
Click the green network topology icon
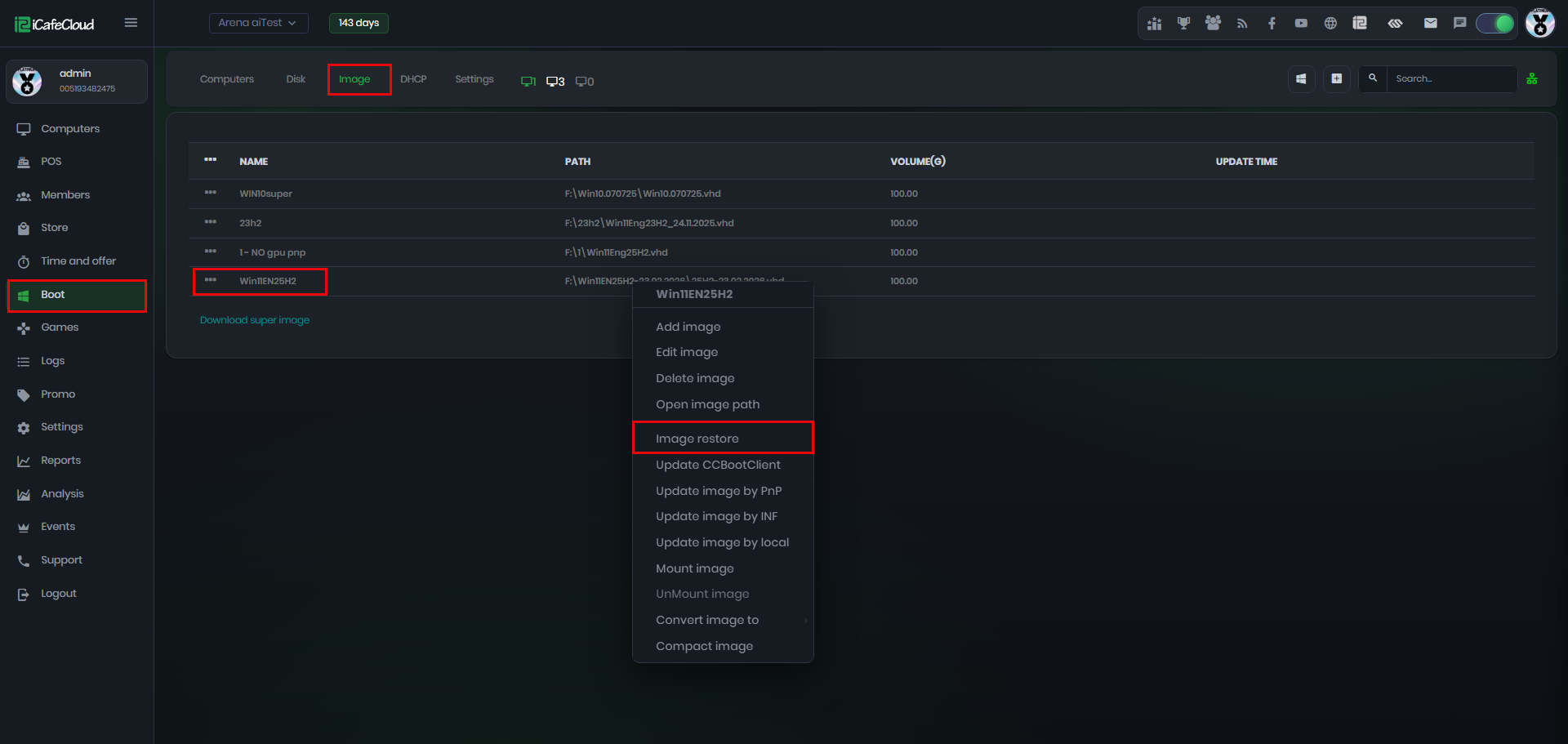(1532, 79)
